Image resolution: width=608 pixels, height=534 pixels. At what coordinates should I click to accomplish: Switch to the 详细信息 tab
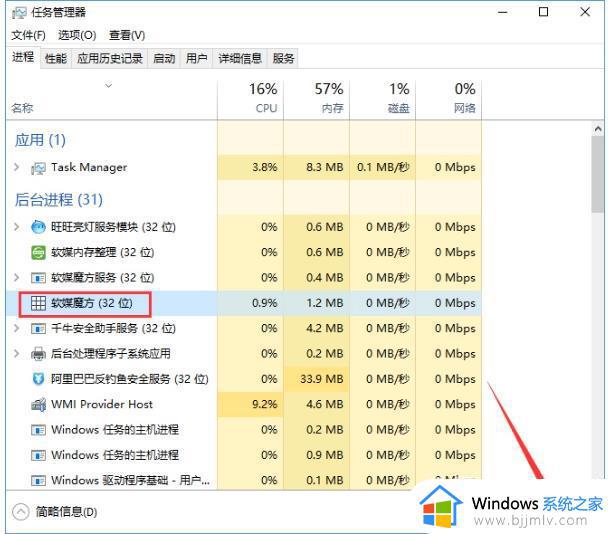(240, 59)
